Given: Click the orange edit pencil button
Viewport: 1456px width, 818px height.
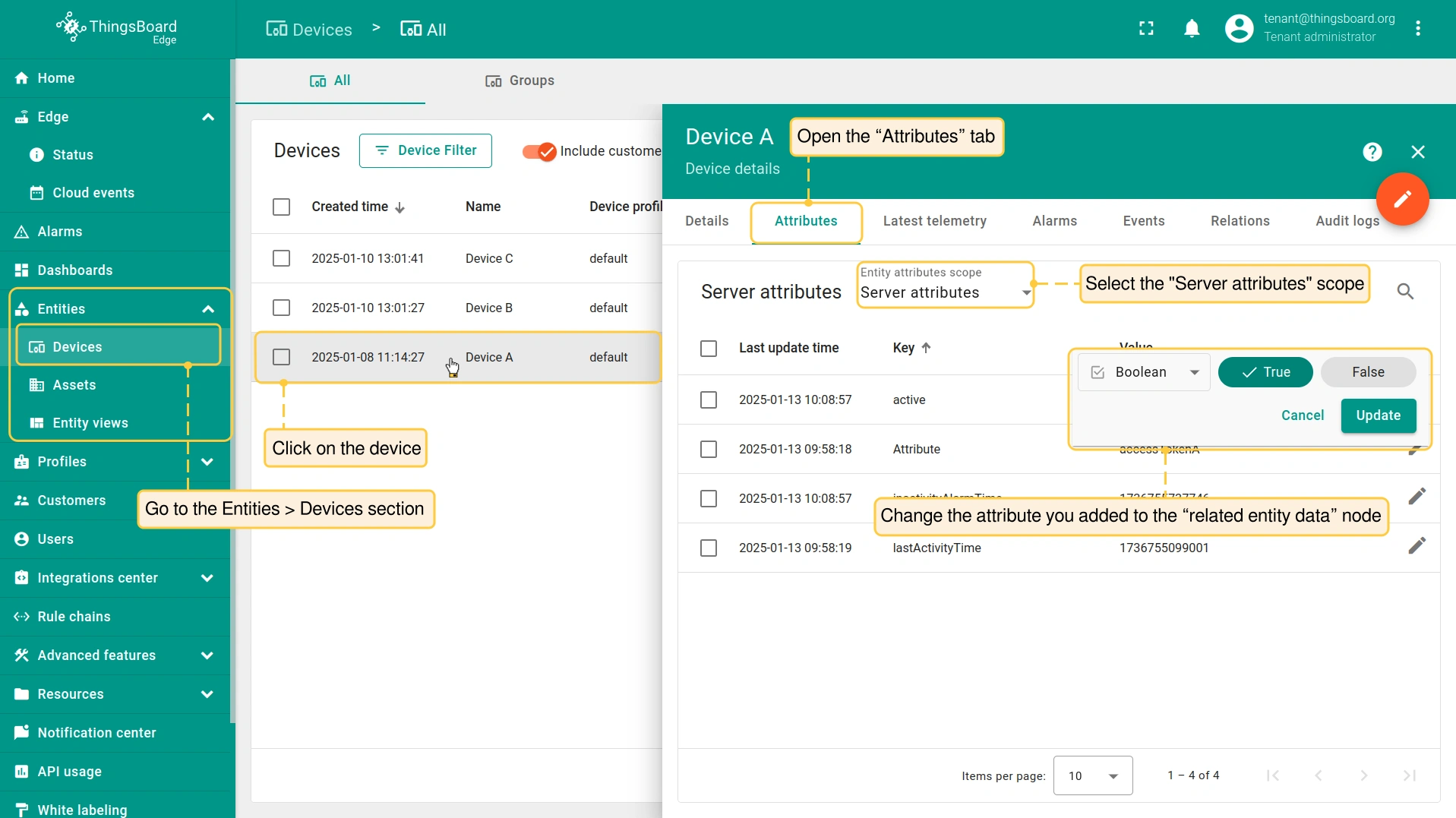Looking at the screenshot, I should click(x=1402, y=199).
